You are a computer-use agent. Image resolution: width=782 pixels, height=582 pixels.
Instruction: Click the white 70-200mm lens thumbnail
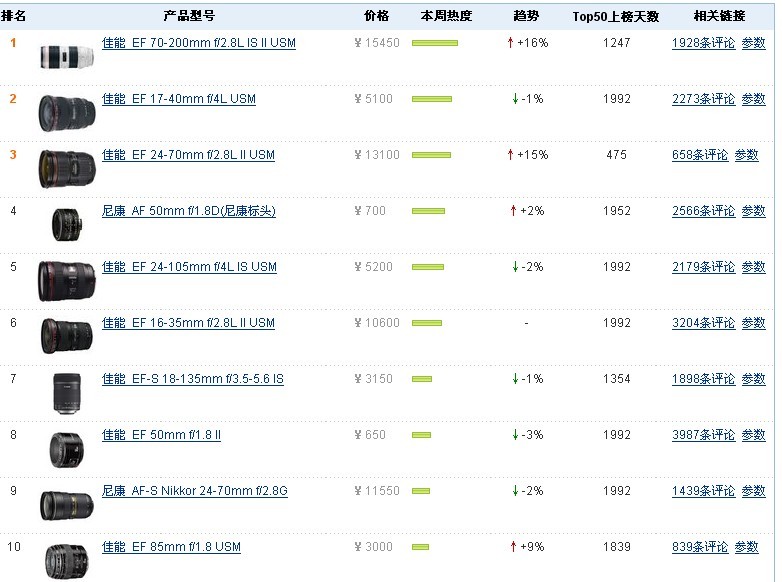click(67, 56)
